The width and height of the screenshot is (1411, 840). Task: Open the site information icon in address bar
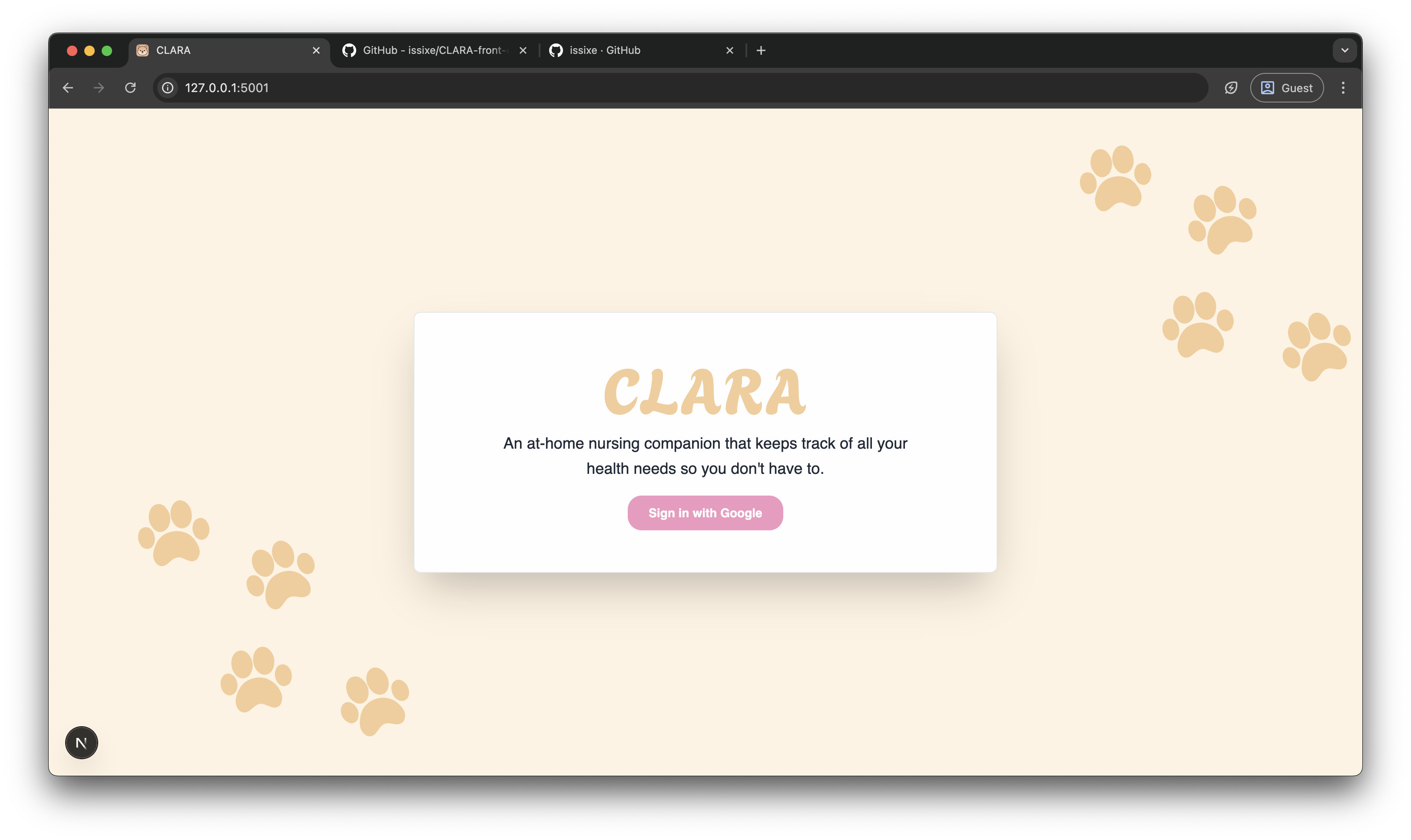(x=168, y=88)
